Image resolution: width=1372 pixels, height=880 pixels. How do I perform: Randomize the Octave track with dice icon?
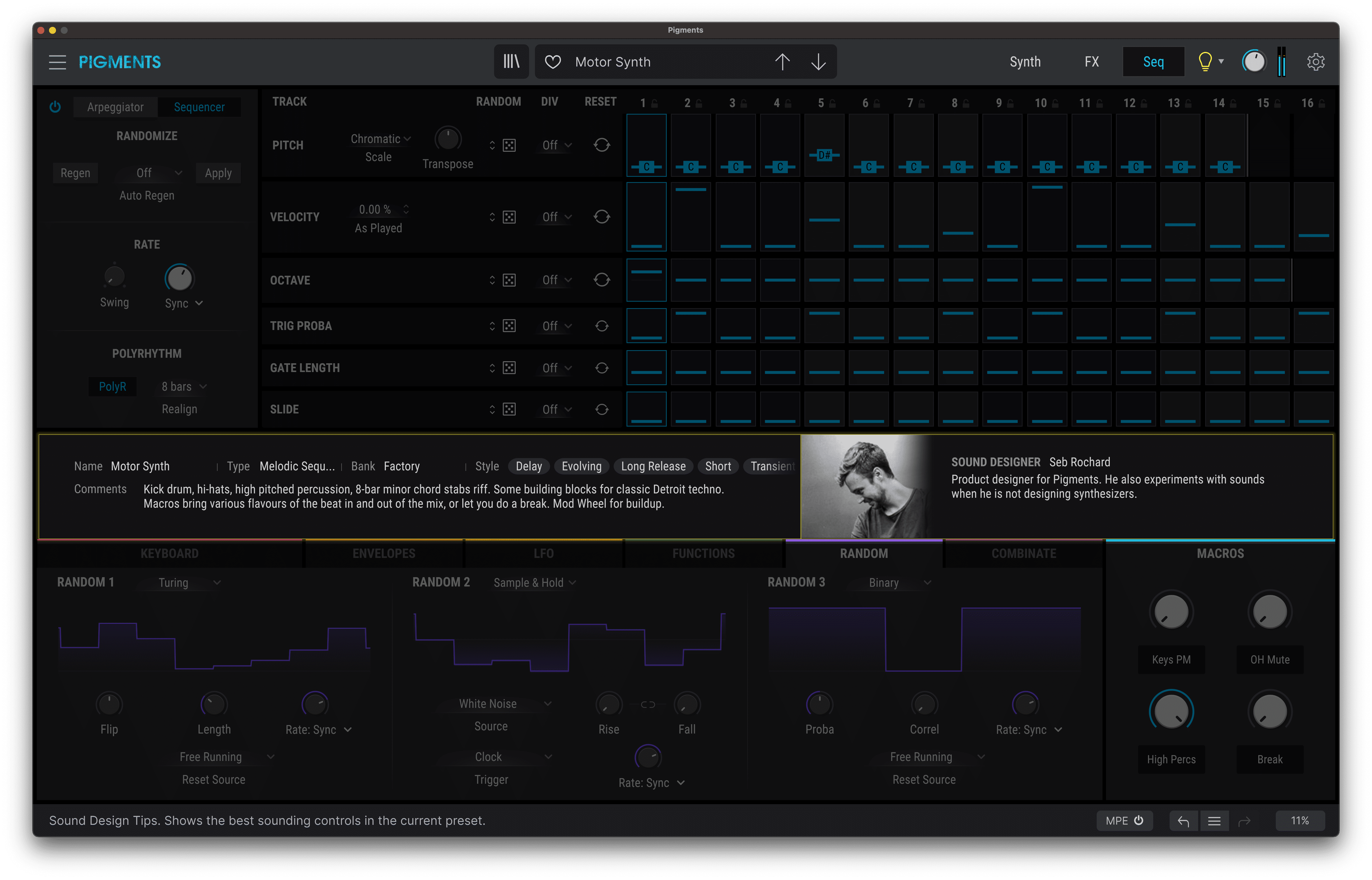509,280
